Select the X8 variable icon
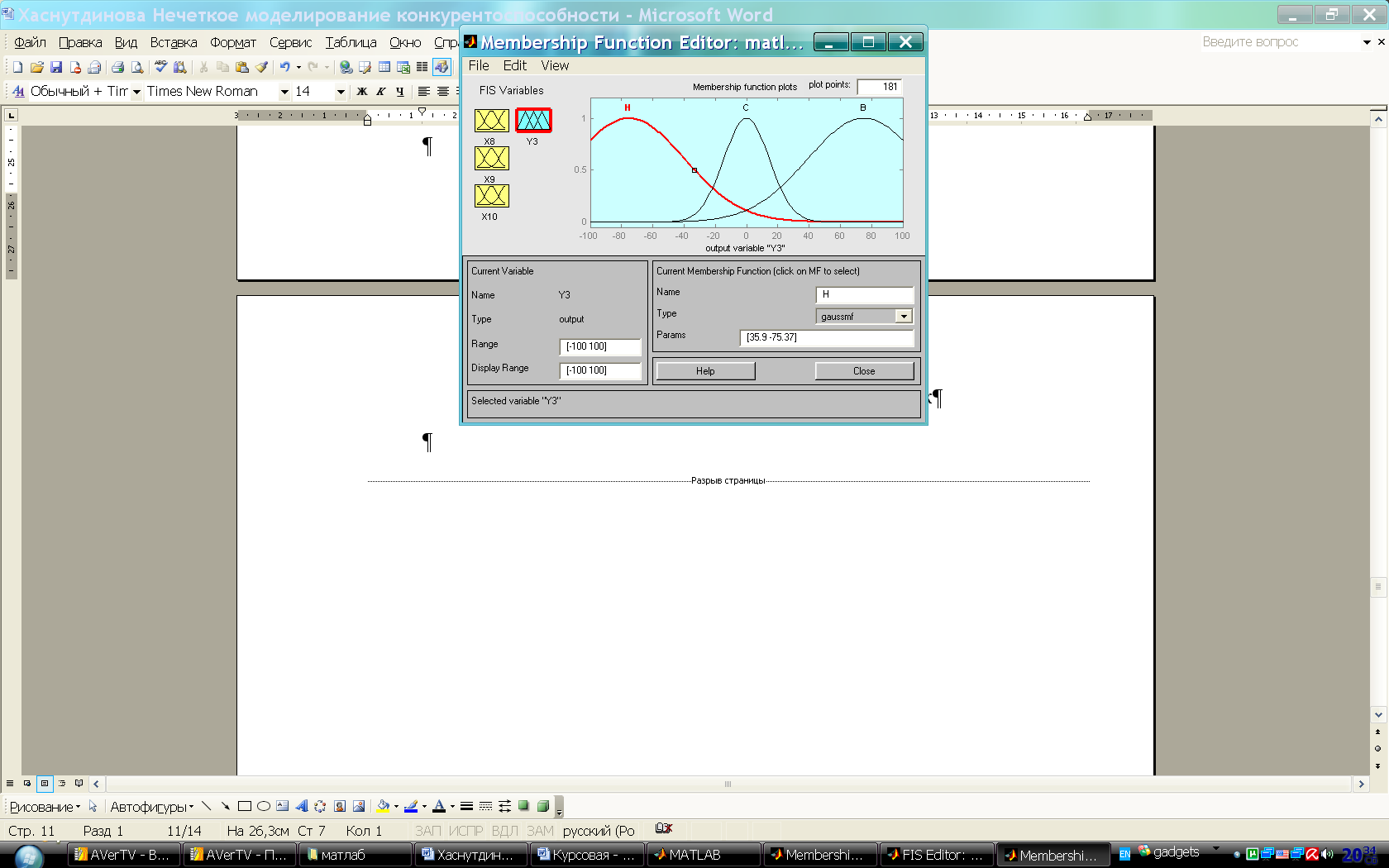Image resolution: width=1389 pixels, height=868 pixels. (x=492, y=121)
